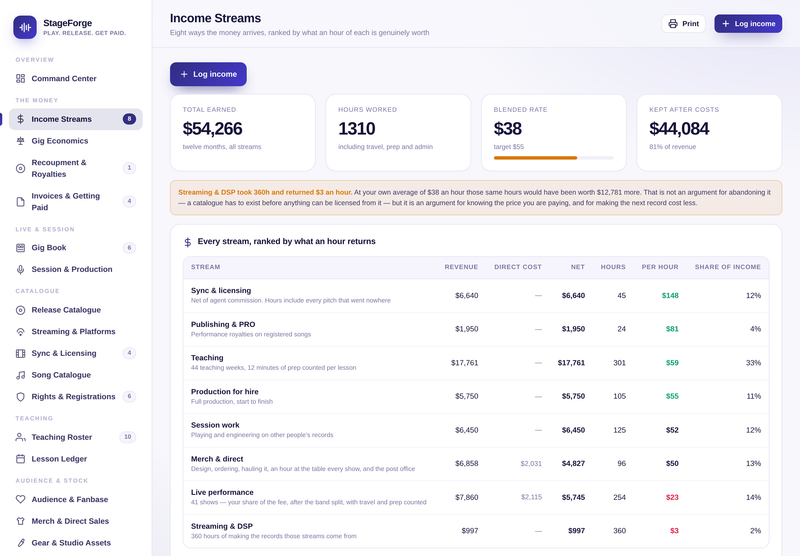Click the Share of Income column header
Image resolution: width=800 pixels, height=556 pixels.
pyautogui.click(x=728, y=267)
